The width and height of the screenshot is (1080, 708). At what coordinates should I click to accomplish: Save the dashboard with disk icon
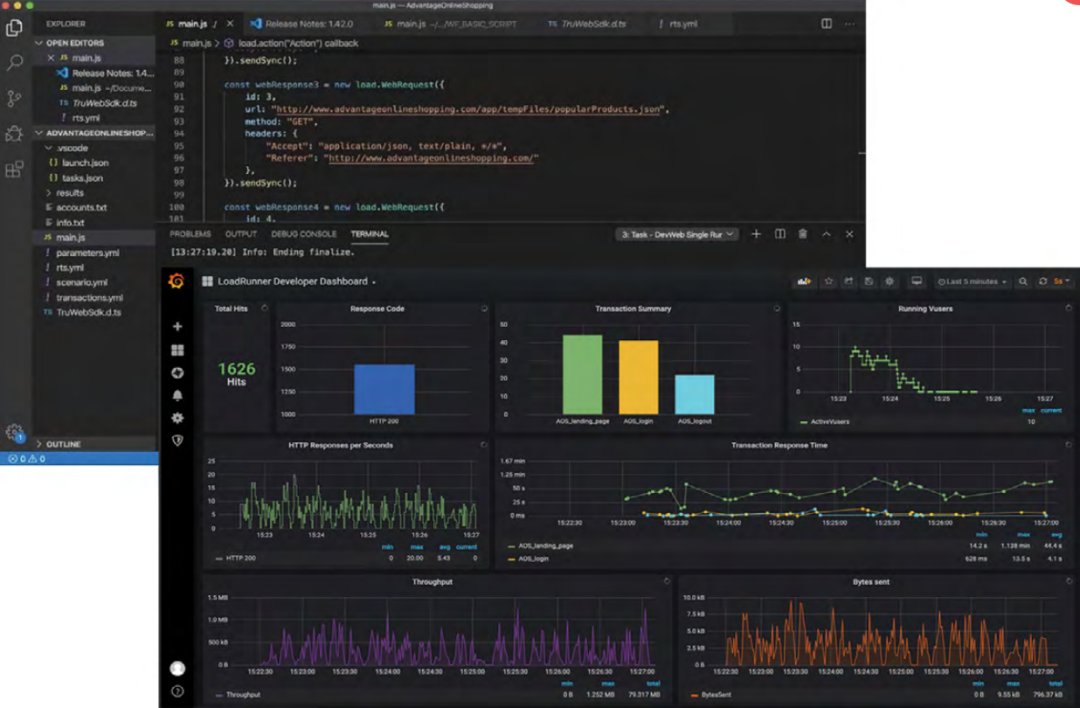[869, 281]
